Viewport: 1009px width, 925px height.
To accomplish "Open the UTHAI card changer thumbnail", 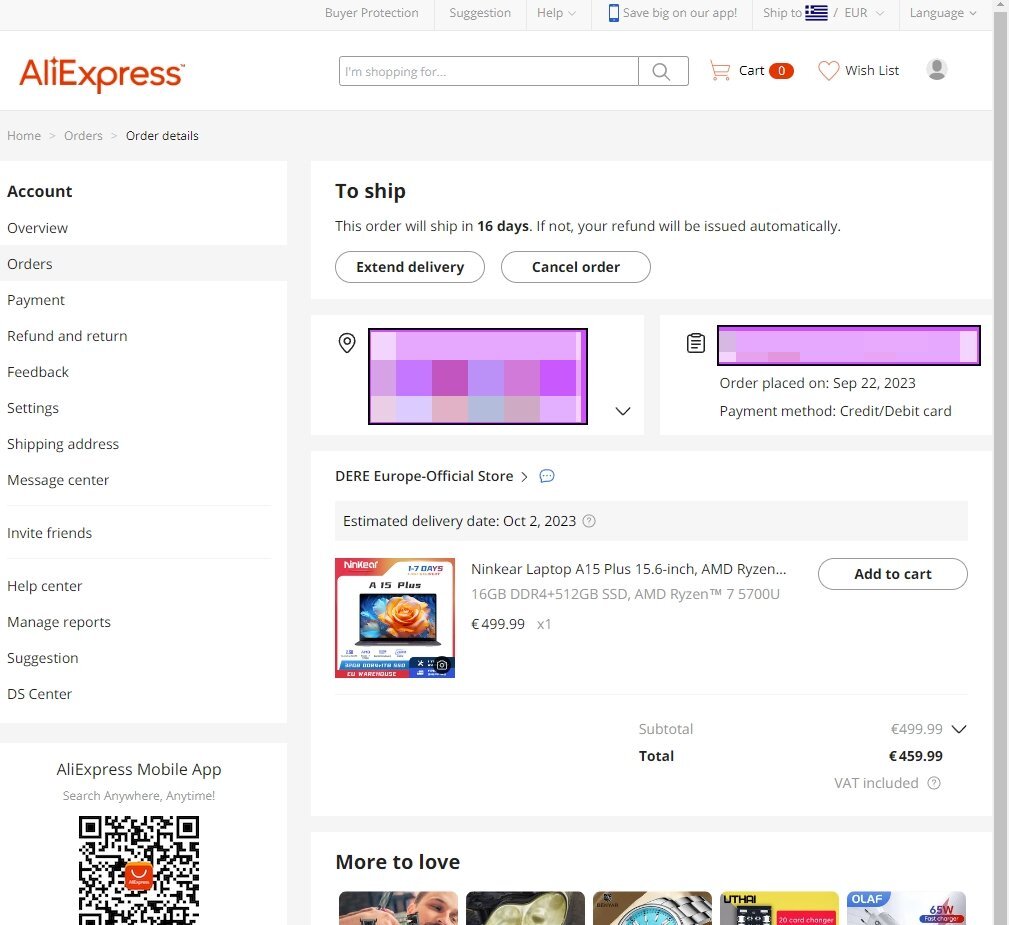I will pyautogui.click(x=779, y=908).
